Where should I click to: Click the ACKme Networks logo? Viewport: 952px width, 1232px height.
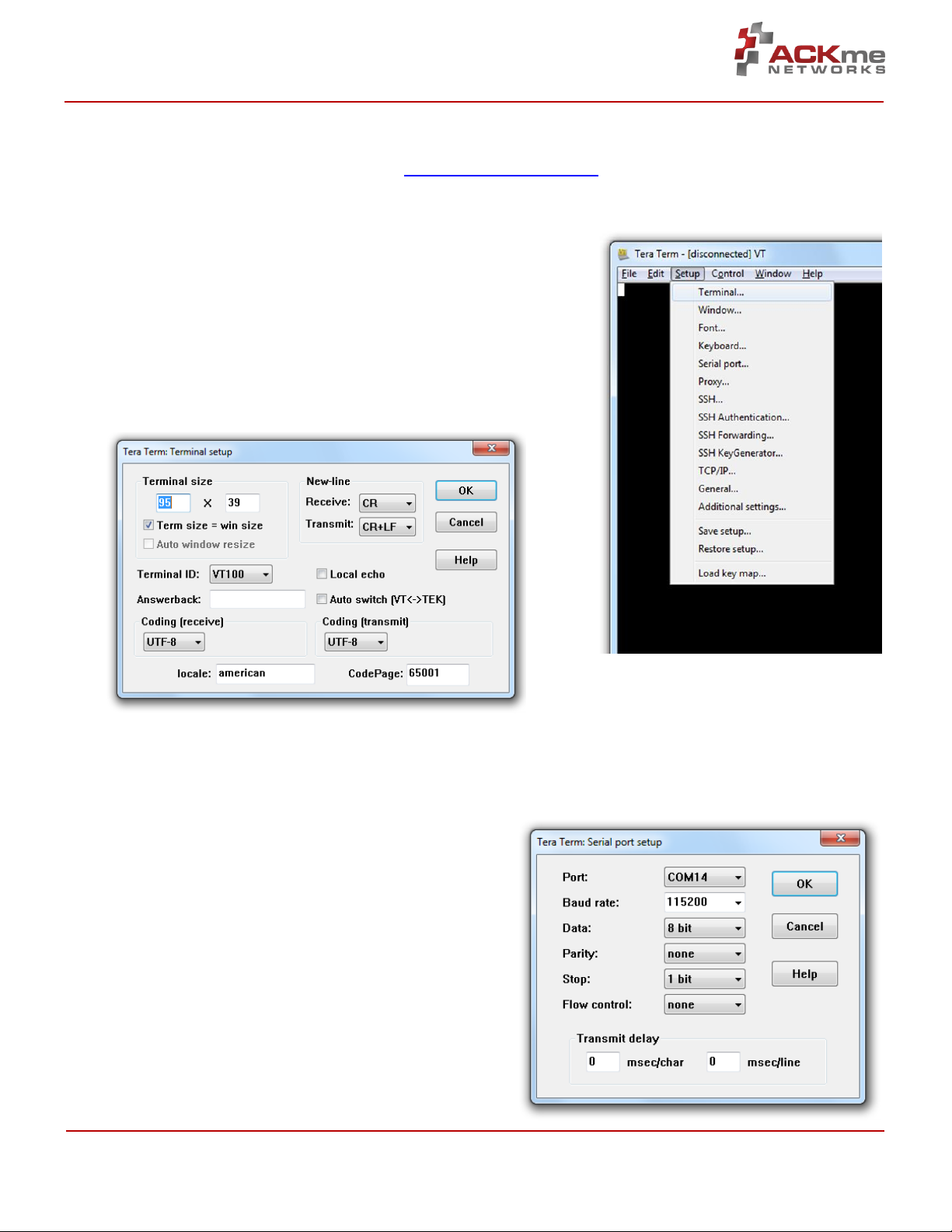pos(810,49)
